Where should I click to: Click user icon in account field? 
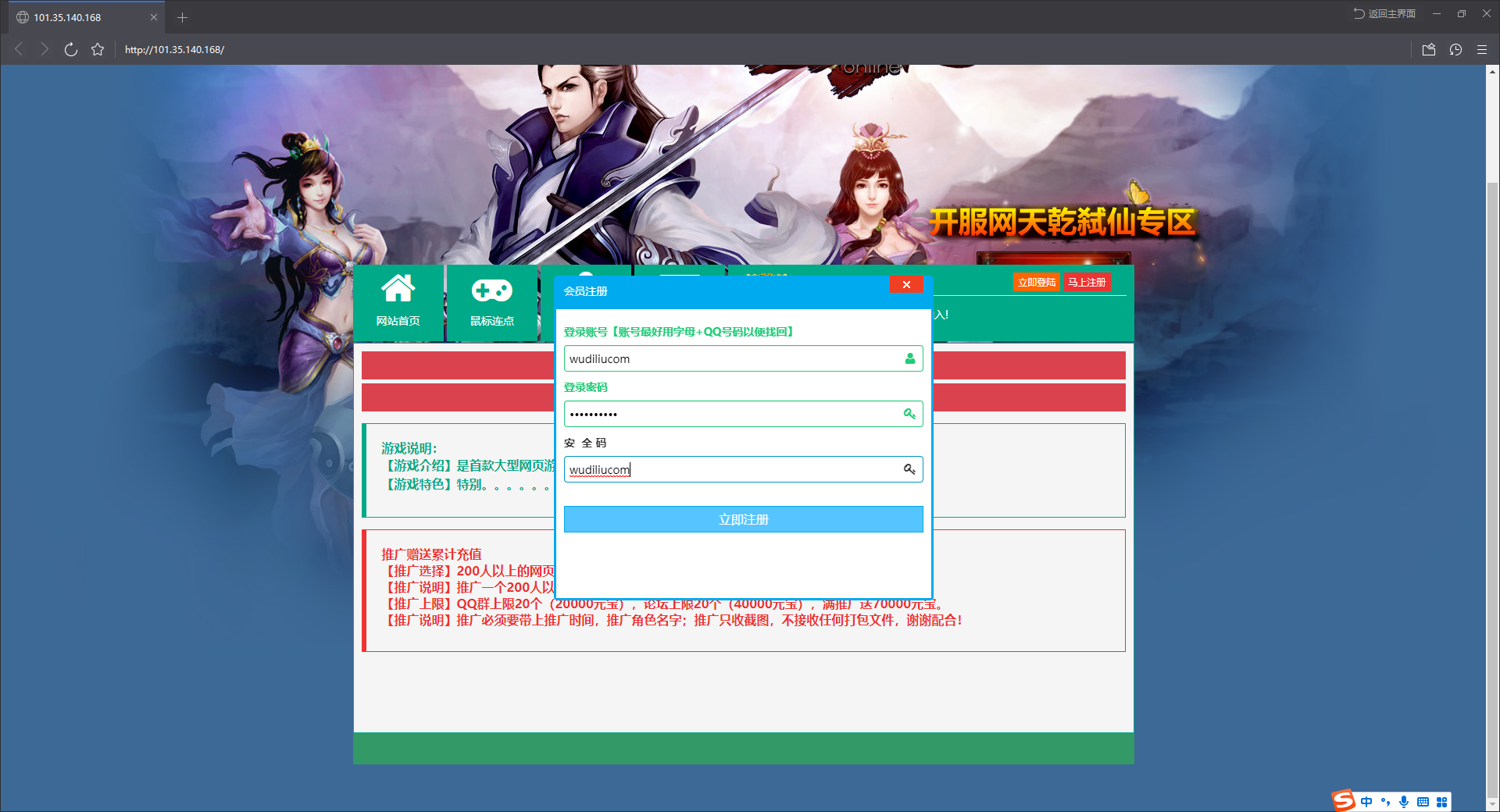909,358
